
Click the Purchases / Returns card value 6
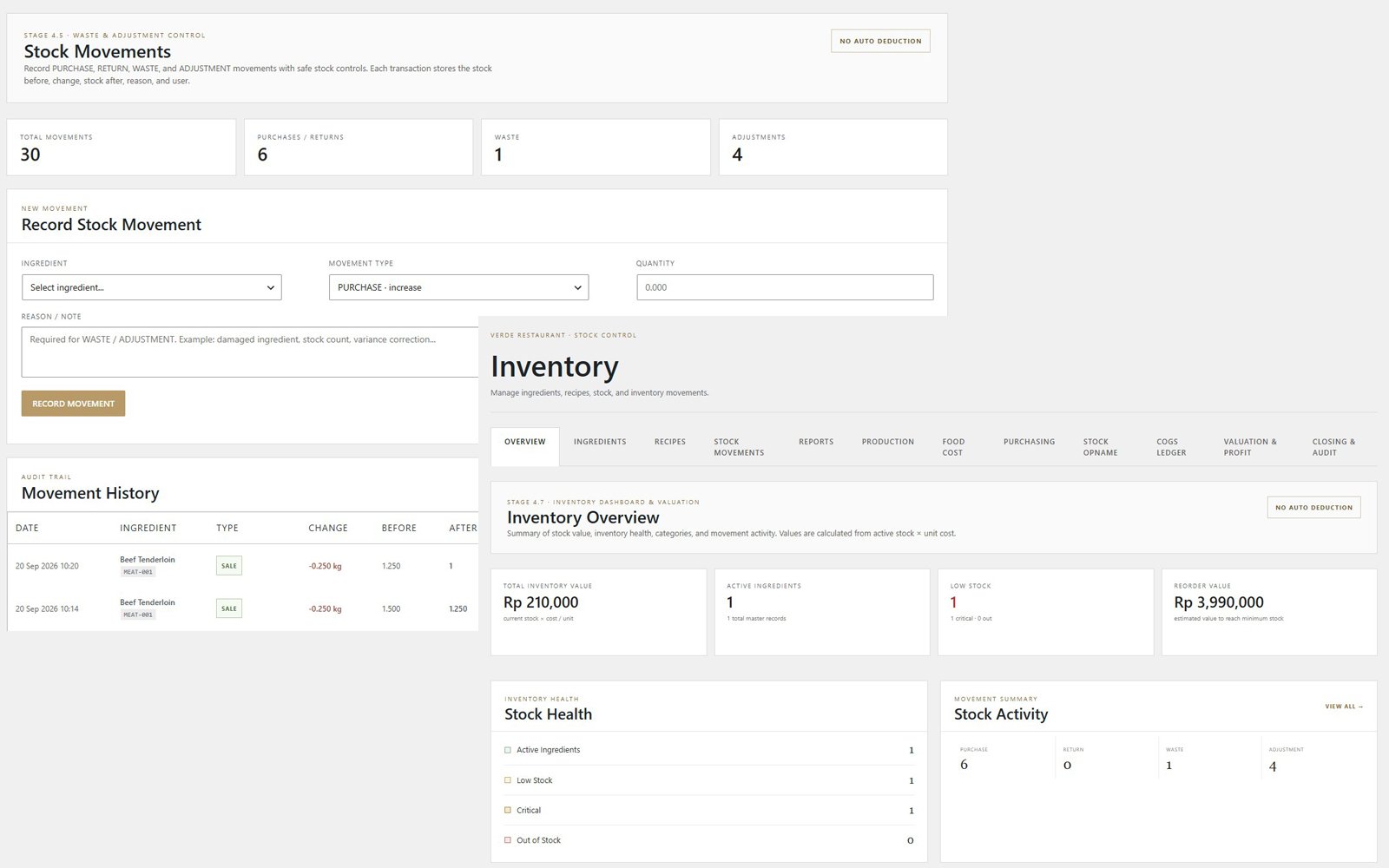(262, 155)
